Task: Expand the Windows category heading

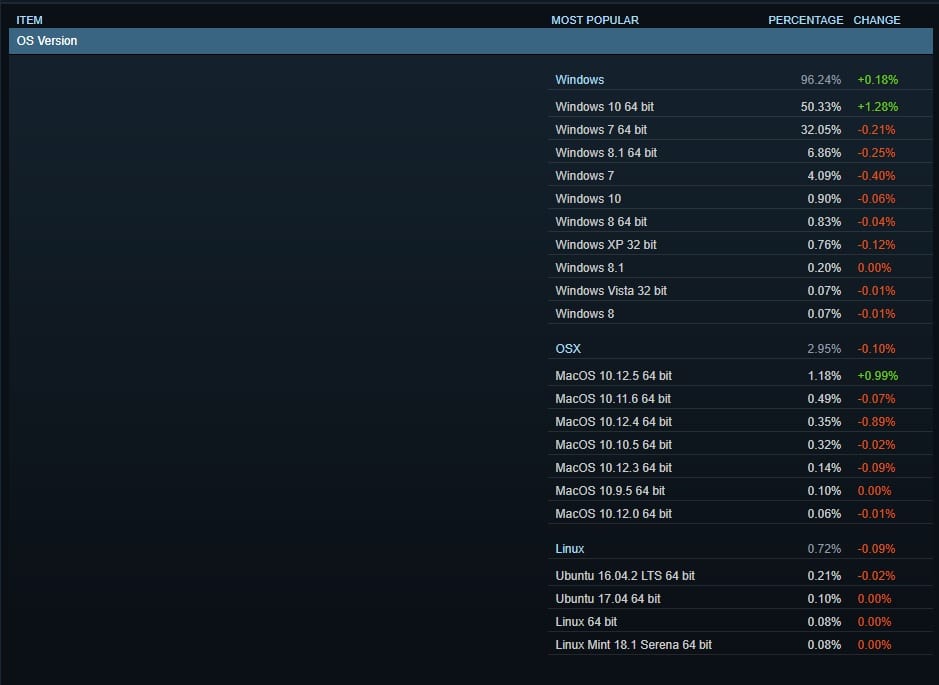Action: (580, 80)
